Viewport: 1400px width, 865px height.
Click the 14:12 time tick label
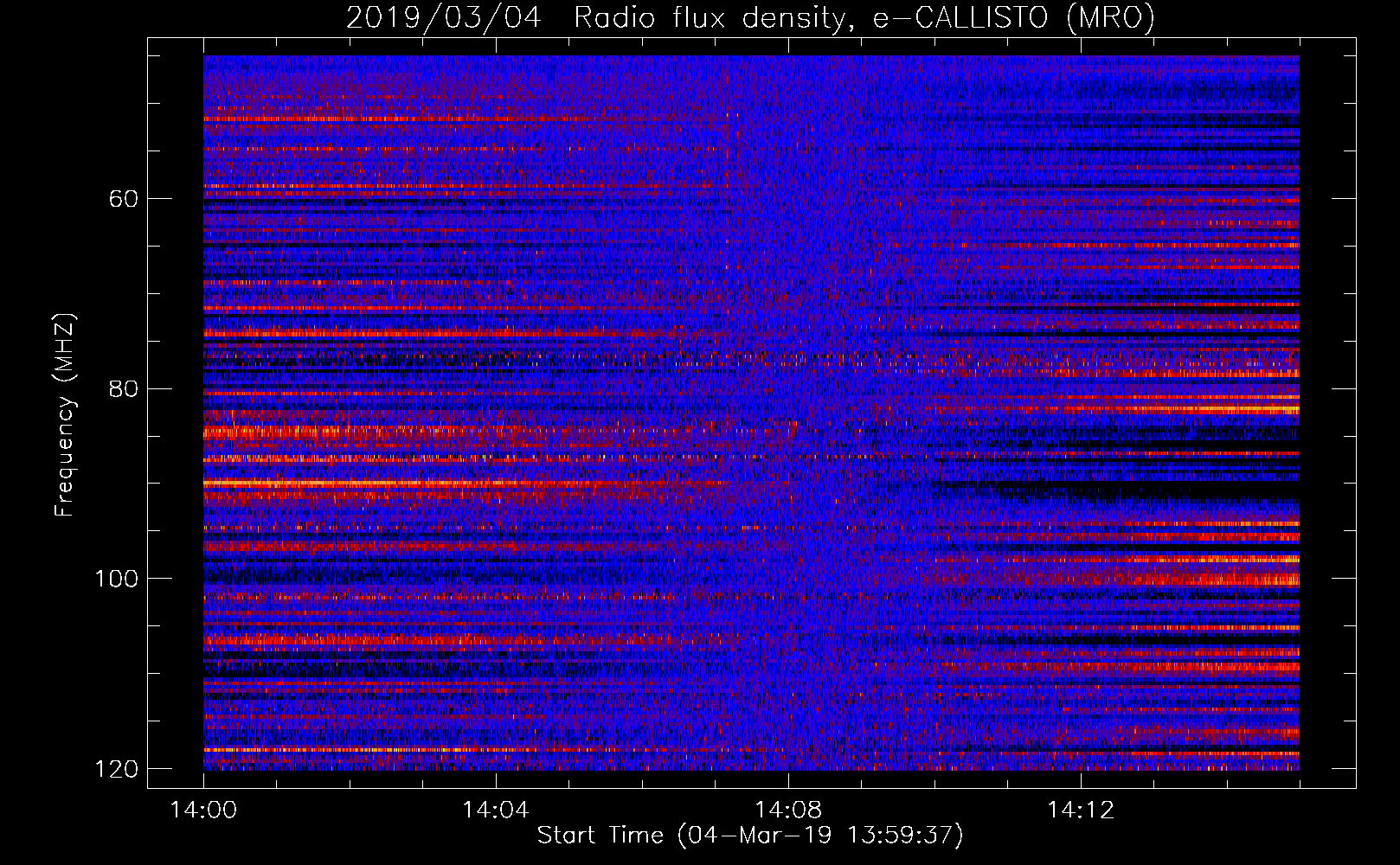(x=1081, y=811)
